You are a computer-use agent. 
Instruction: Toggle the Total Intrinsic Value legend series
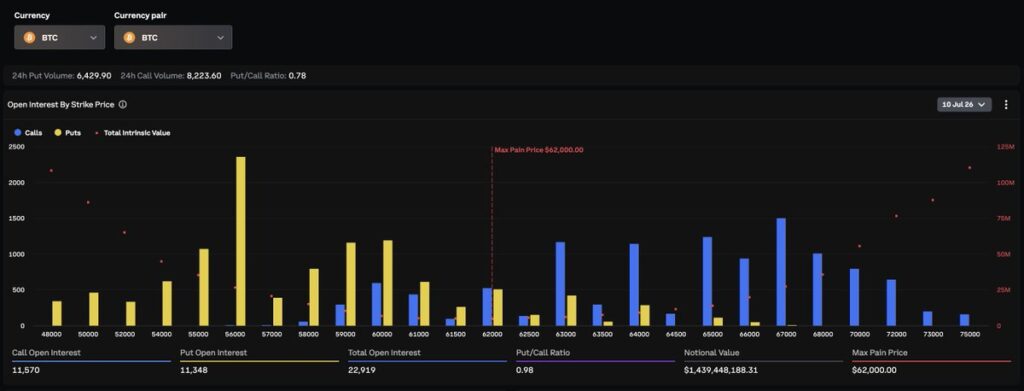133,133
